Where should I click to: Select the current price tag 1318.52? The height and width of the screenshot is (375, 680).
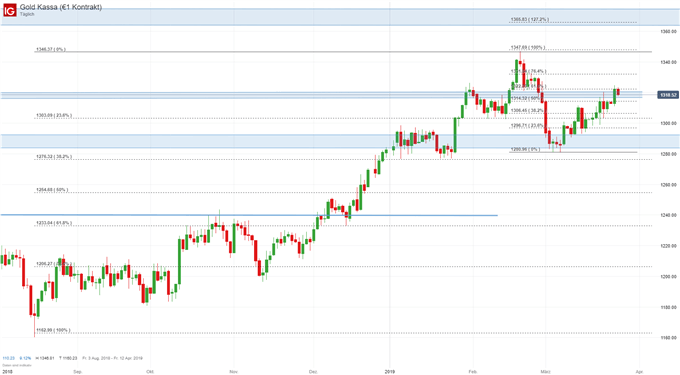click(668, 95)
